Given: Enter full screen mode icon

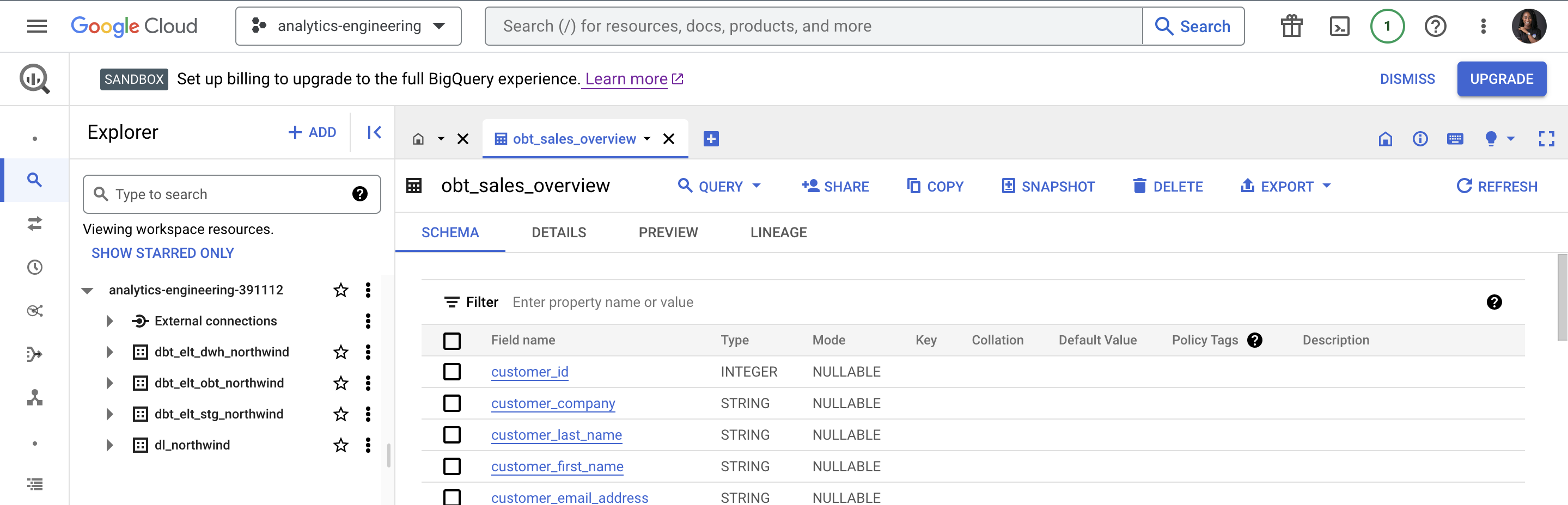Looking at the screenshot, I should point(1547,139).
